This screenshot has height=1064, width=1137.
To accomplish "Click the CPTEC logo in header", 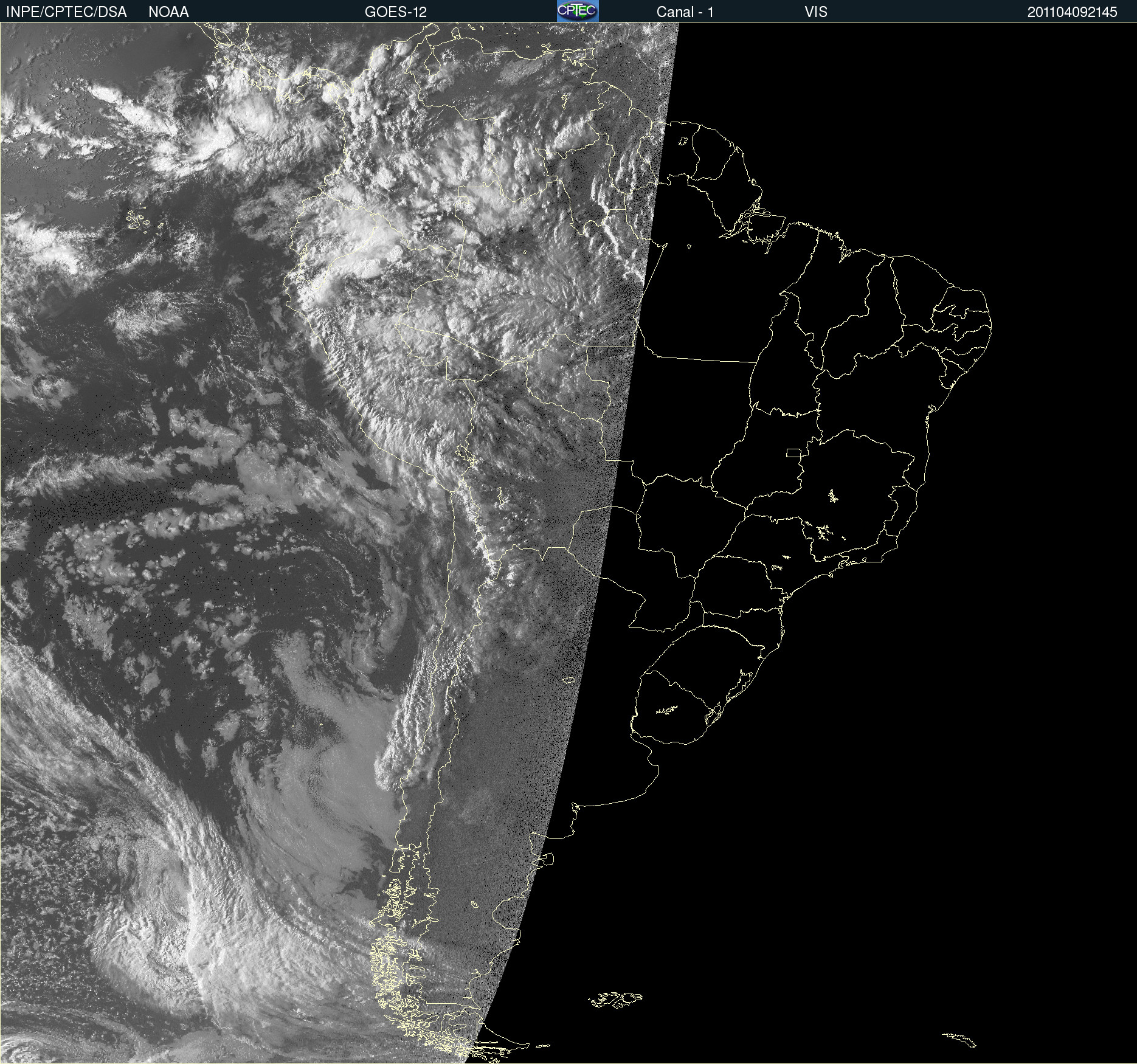I will click(578, 11).
